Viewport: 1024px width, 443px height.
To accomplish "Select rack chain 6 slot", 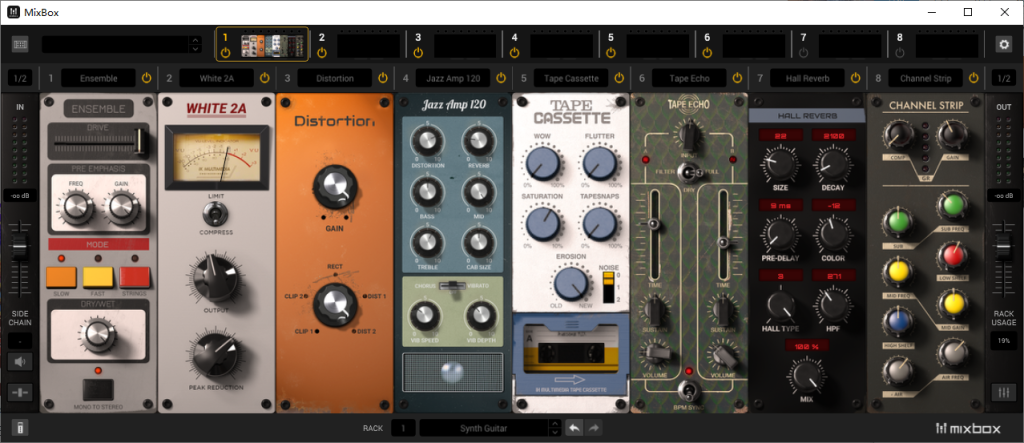I will pyautogui.click(x=754, y=46).
